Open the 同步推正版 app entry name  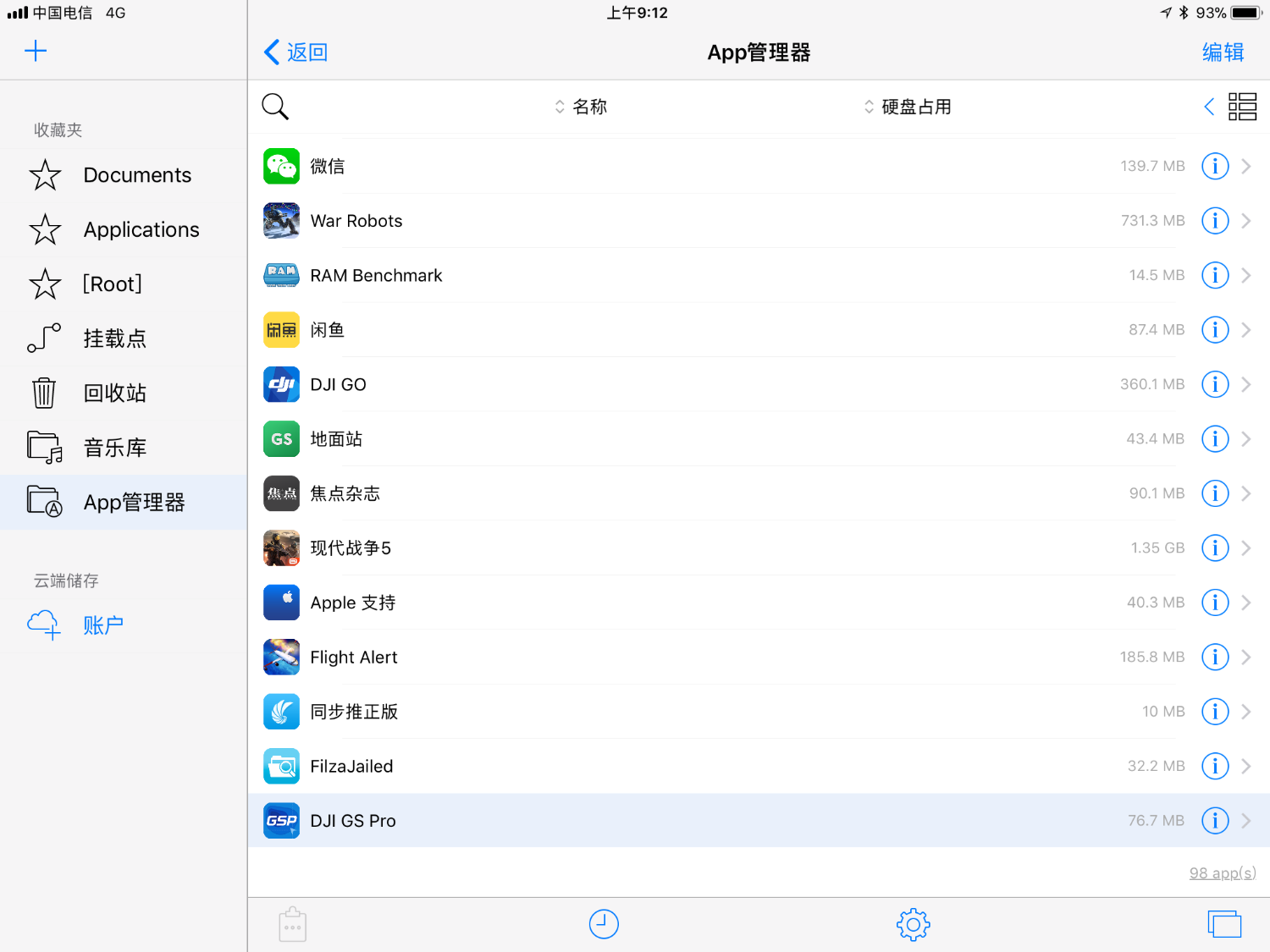click(x=354, y=712)
